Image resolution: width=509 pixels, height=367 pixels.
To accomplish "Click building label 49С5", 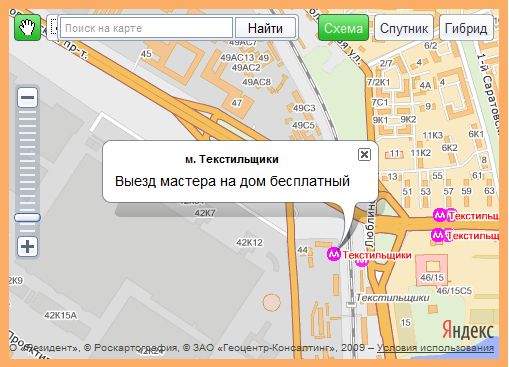I will click(303, 125).
